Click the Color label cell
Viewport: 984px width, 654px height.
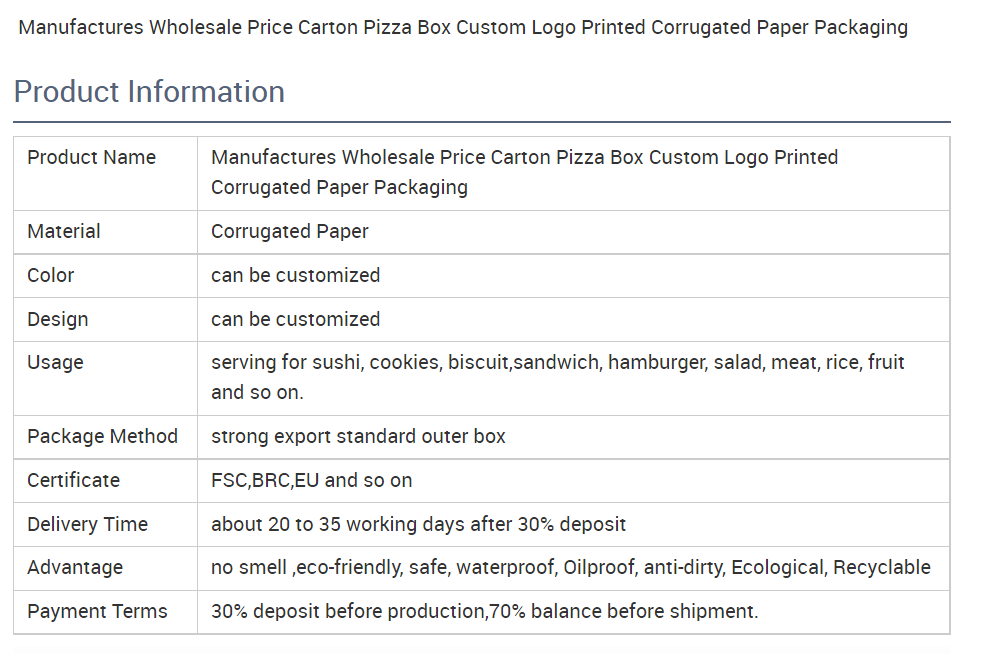(x=51, y=276)
